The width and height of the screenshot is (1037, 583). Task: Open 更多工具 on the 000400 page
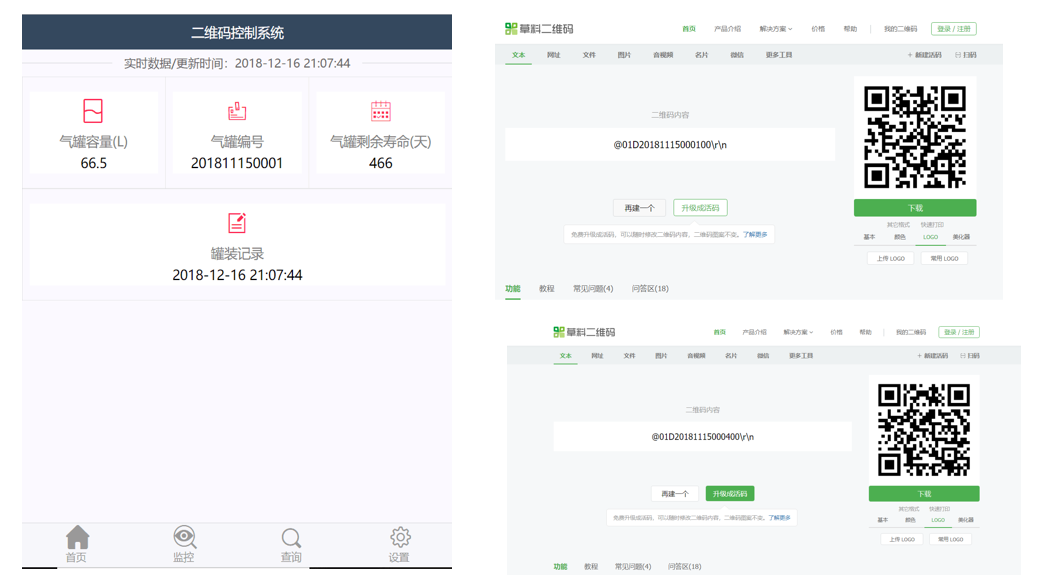click(801, 356)
